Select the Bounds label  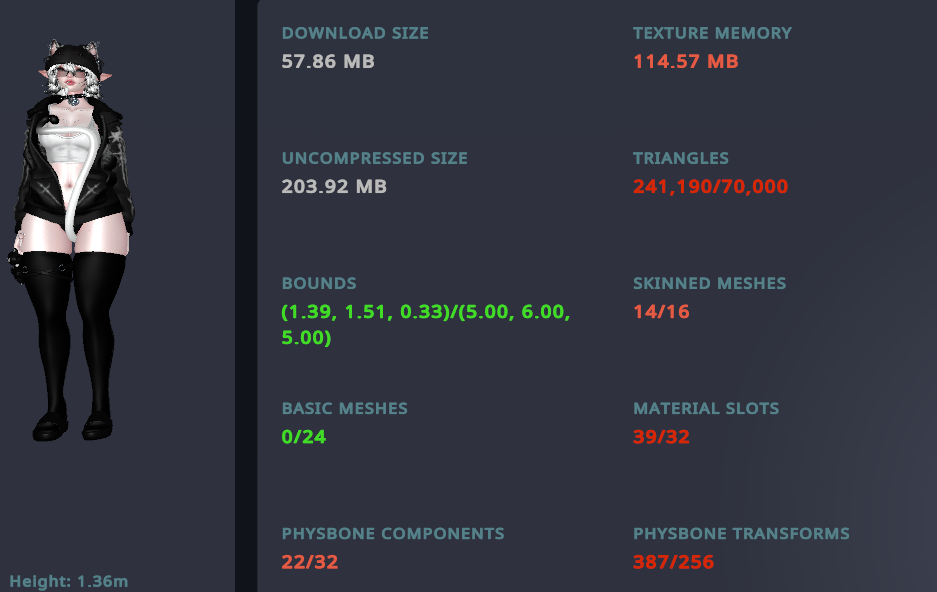point(319,283)
